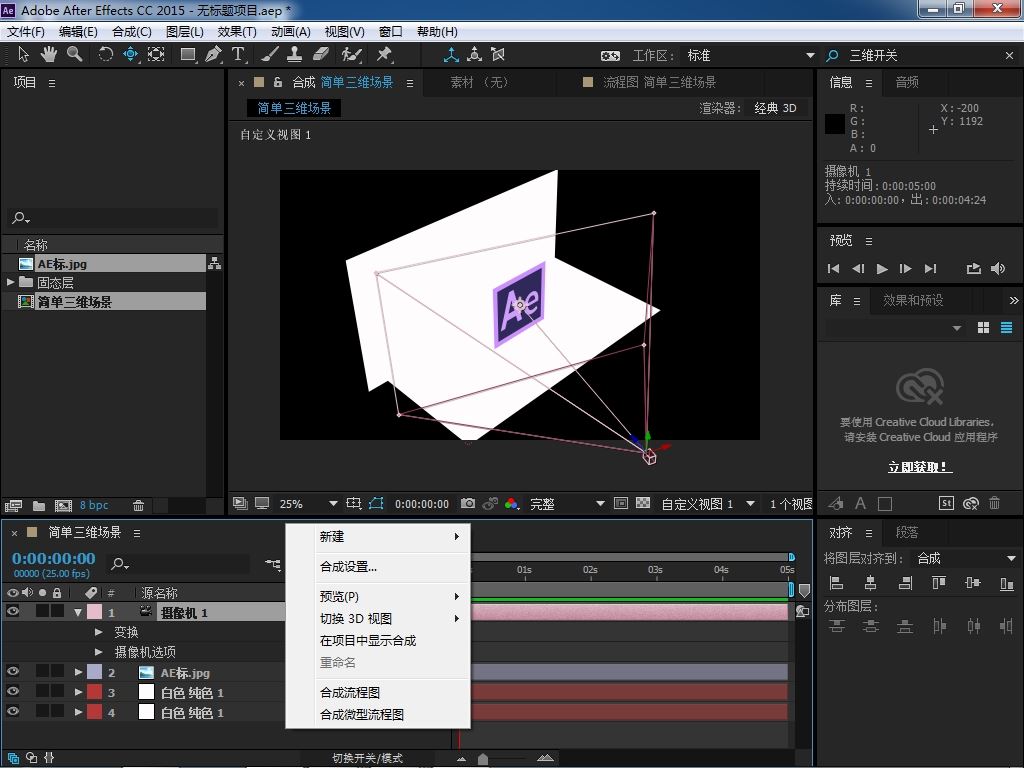
Task: Choose View Axis mode icon
Action: (498, 55)
